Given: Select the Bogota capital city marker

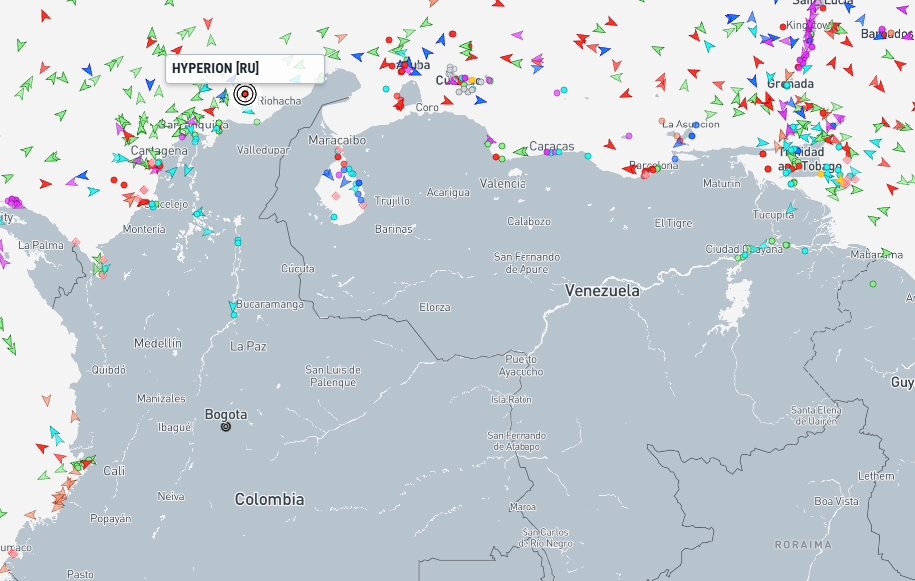Looking at the screenshot, I should [226, 427].
